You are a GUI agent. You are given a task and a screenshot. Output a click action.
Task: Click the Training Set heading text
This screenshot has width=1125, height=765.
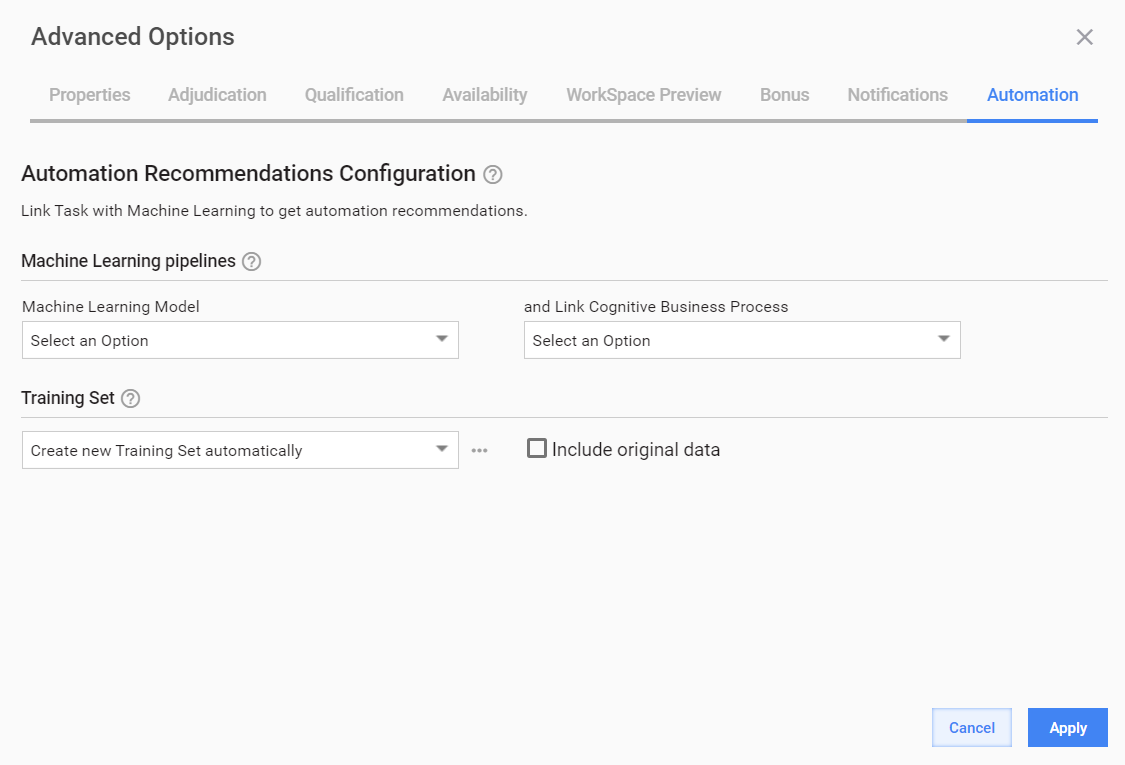point(68,398)
